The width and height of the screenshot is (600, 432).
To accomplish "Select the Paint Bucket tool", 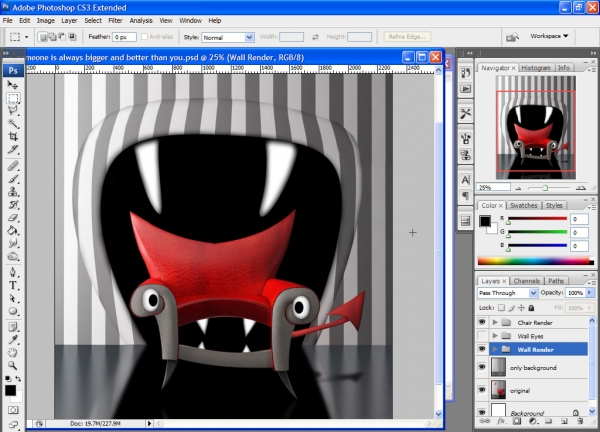I will coord(13,230).
